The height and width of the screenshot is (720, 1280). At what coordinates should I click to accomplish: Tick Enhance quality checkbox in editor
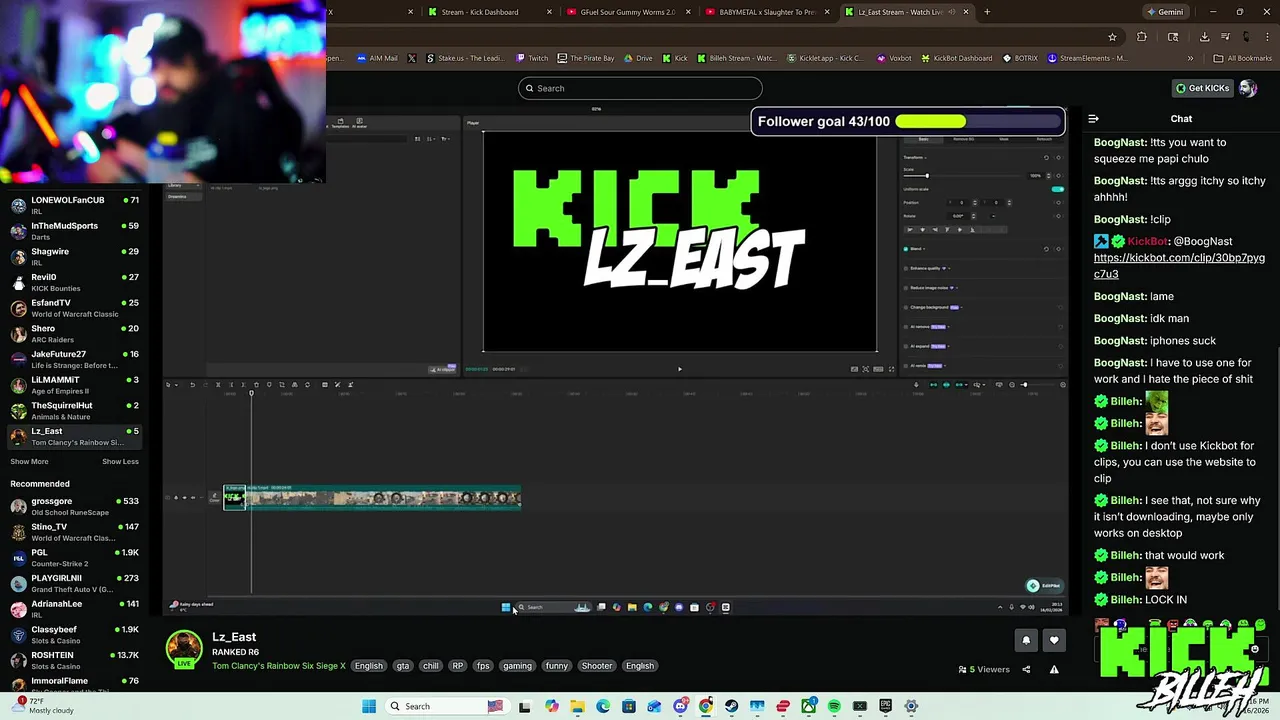pyautogui.click(x=906, y=268)
